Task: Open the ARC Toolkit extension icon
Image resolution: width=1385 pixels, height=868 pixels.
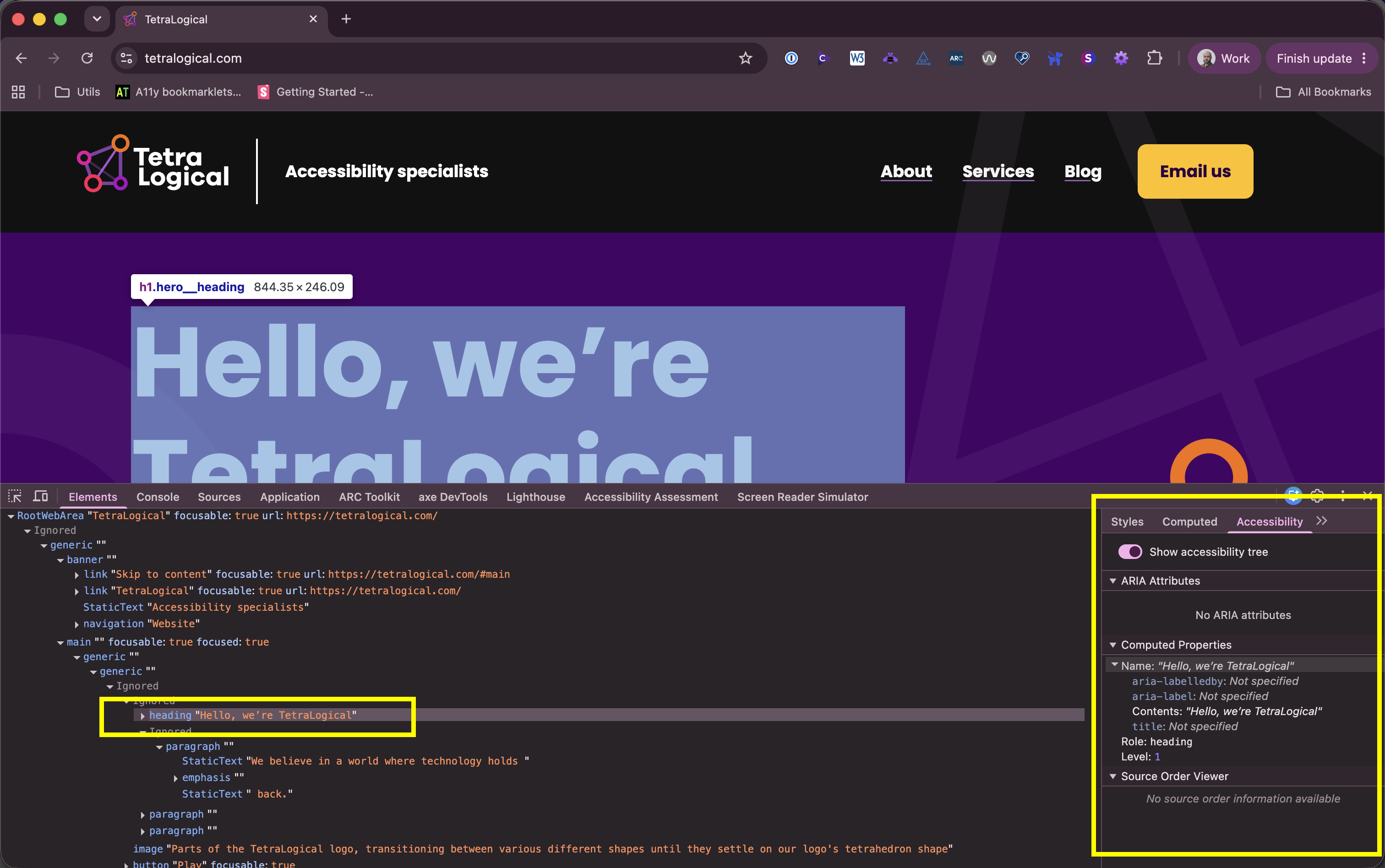Action: (956, 58)
